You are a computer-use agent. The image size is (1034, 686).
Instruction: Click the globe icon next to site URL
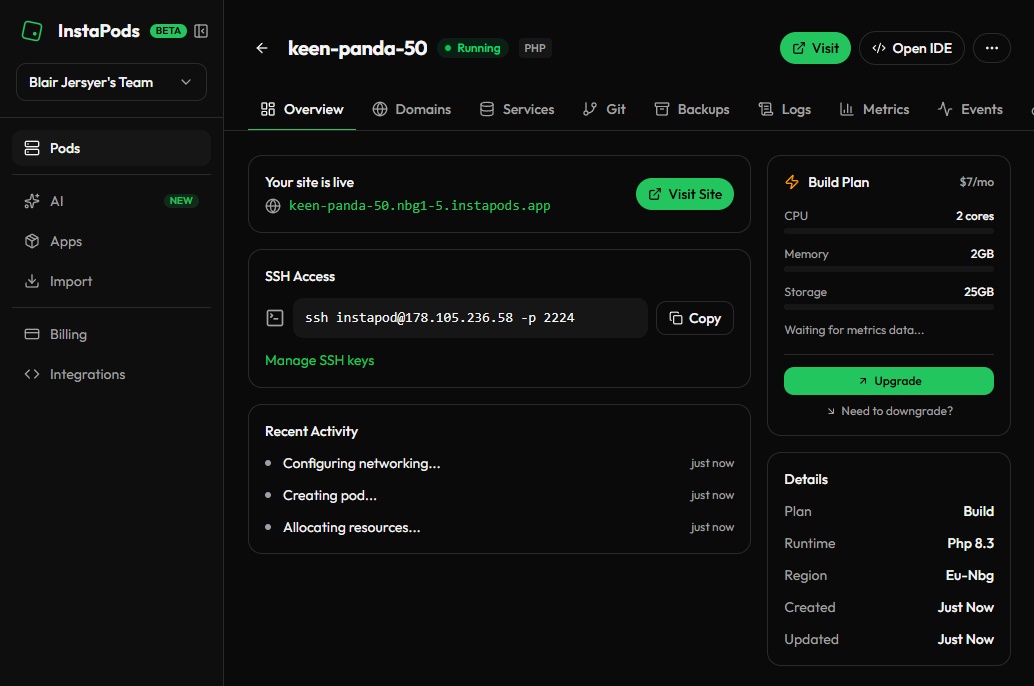pyautogui.click(x=273, y=206)
